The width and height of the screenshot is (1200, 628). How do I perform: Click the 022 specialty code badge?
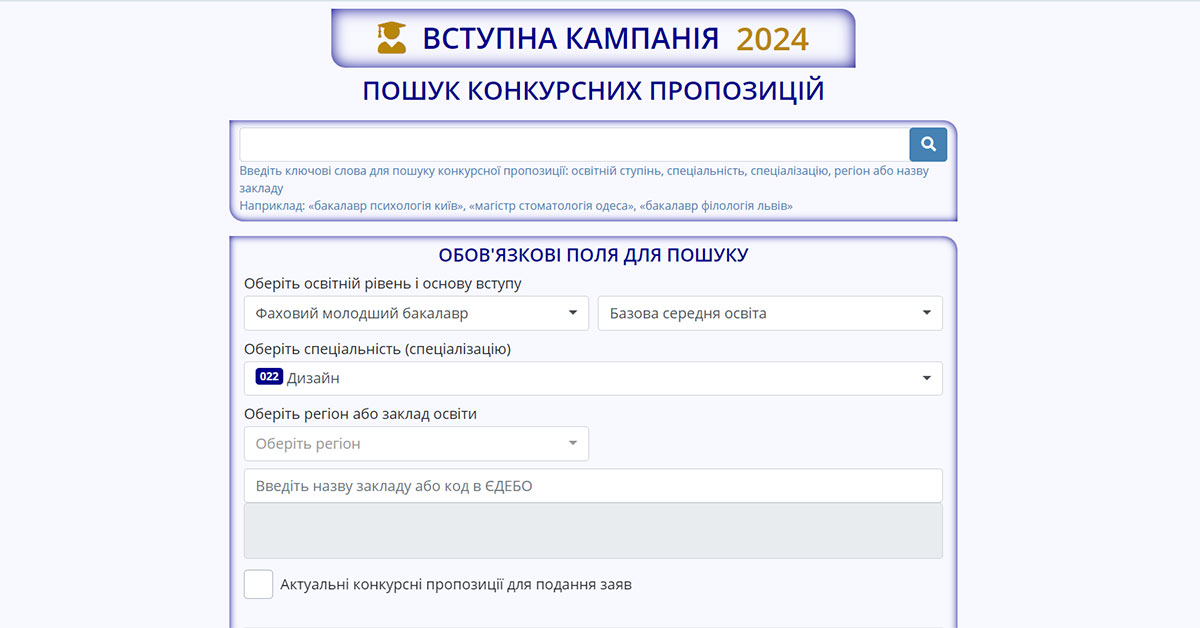[269, 377]
